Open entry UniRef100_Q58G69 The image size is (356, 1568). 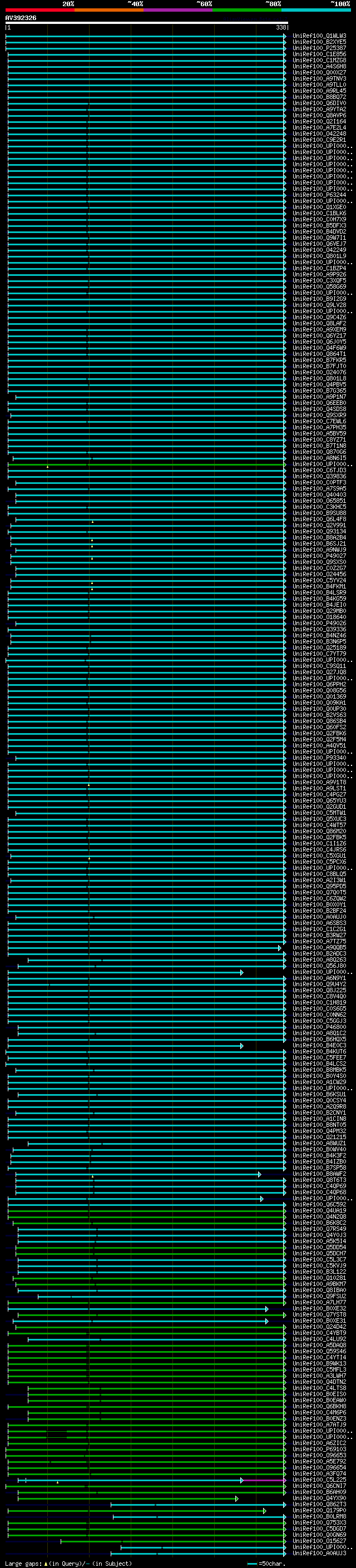point(319,286)
